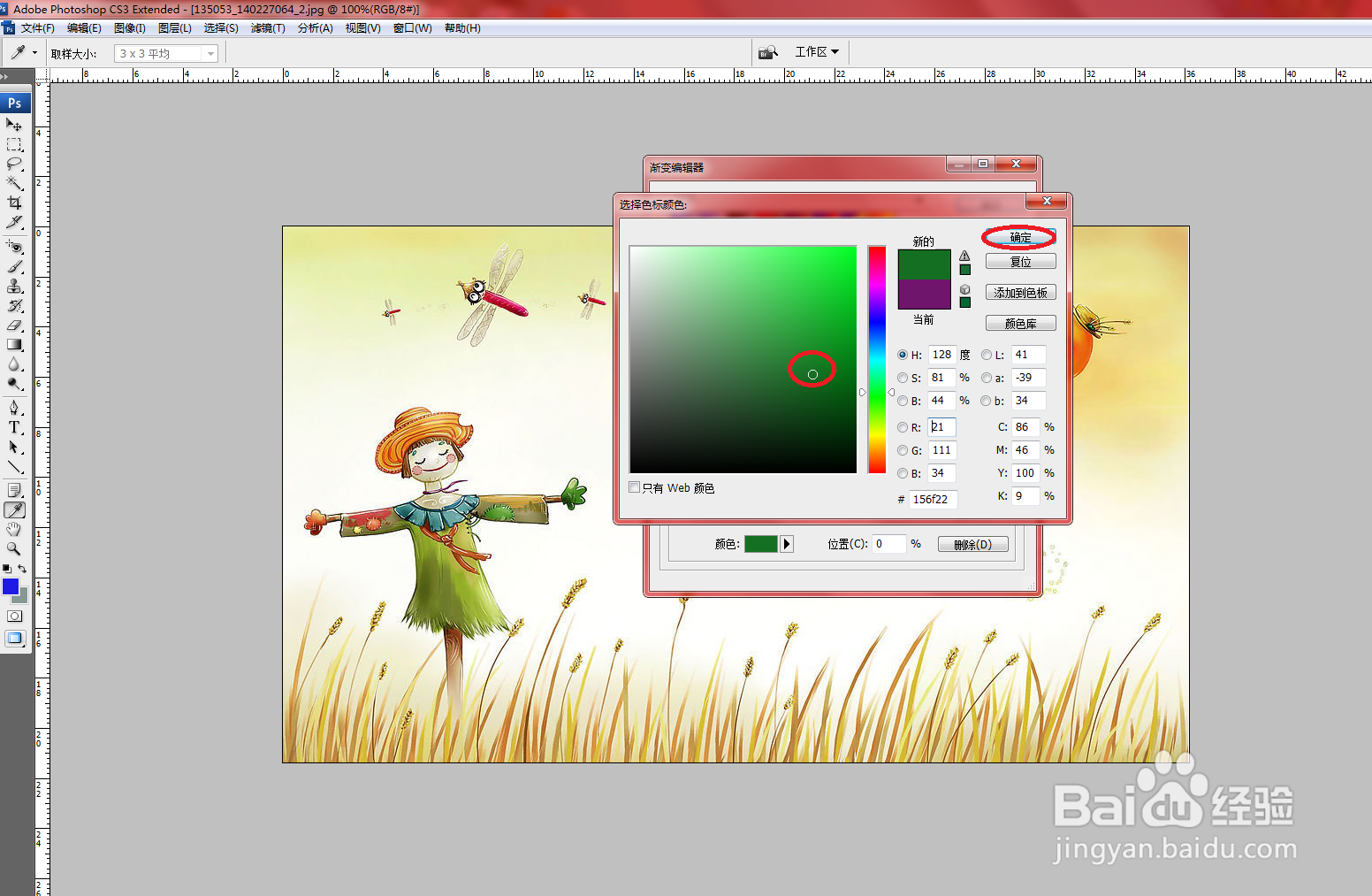Select the Notes tool
The width and height of the screenshot is (1372, 896).
pos(14,490)
